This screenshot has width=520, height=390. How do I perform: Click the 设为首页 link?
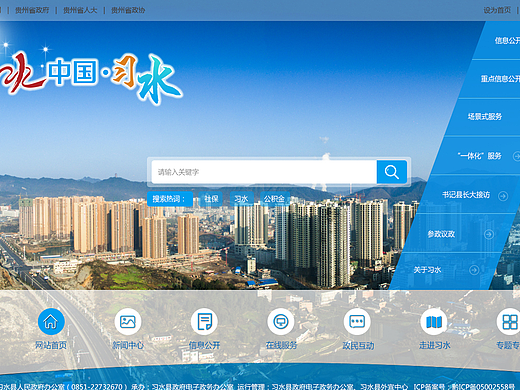[497, 10]
